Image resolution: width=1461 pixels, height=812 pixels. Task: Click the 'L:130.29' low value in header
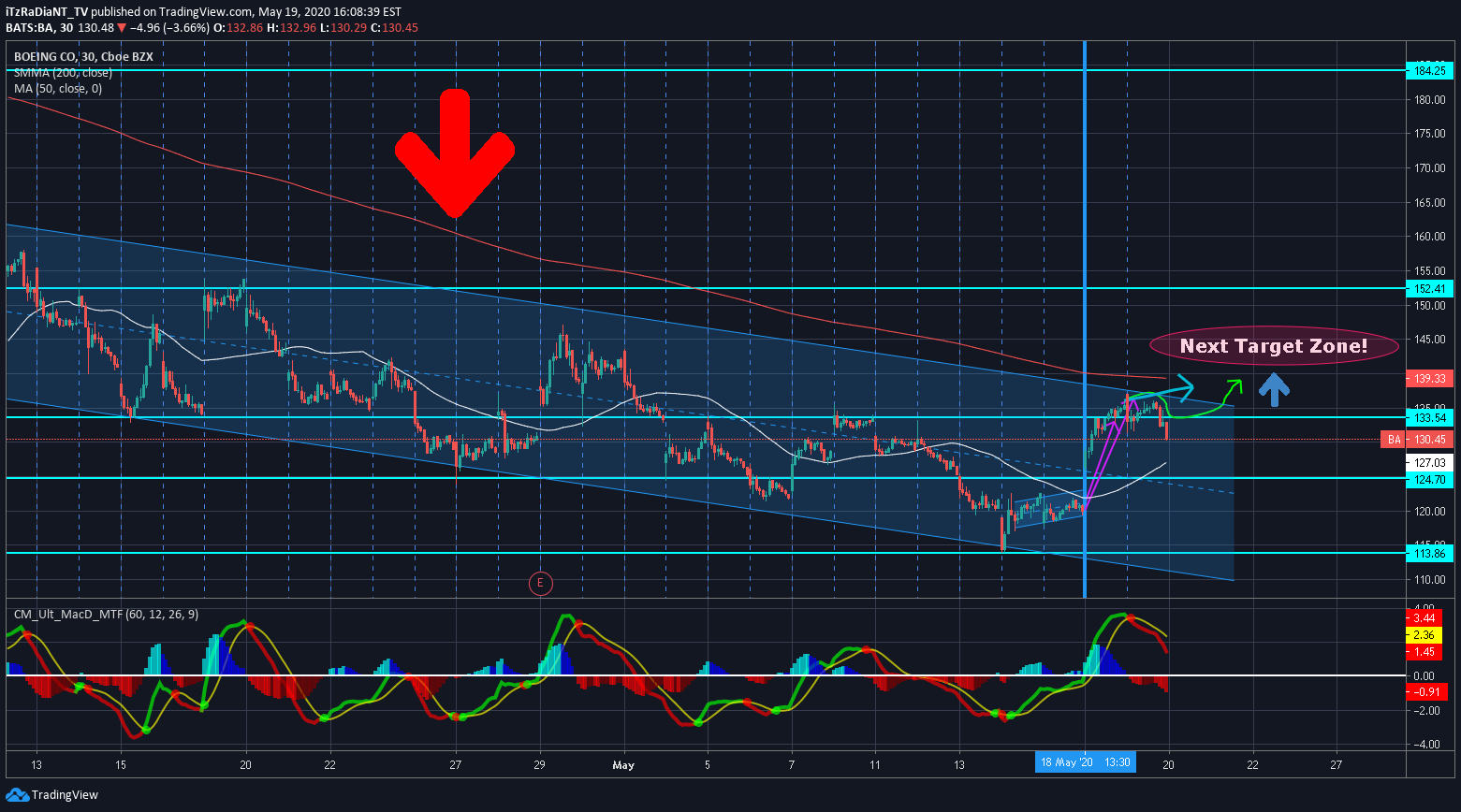pos(342,28)
